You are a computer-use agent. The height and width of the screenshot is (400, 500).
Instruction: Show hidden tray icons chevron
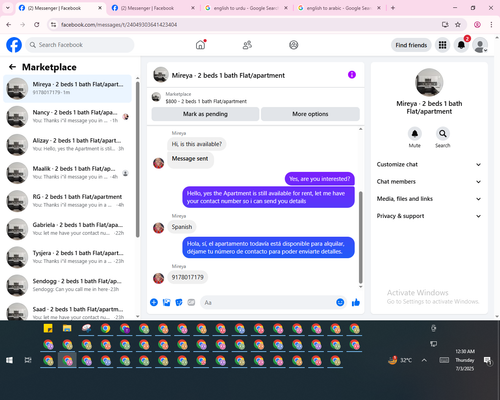pos(424,360)
